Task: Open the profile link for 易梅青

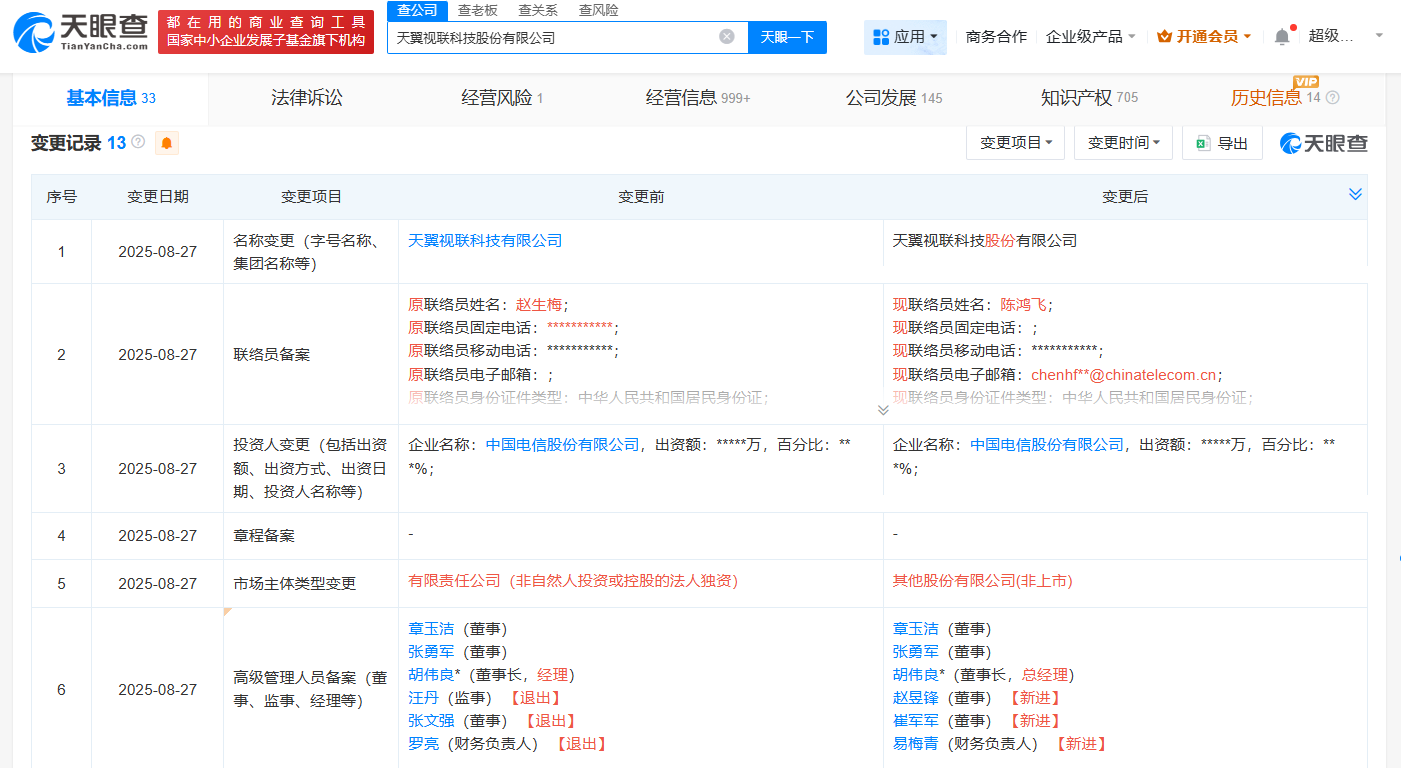Action: [916, 744]
